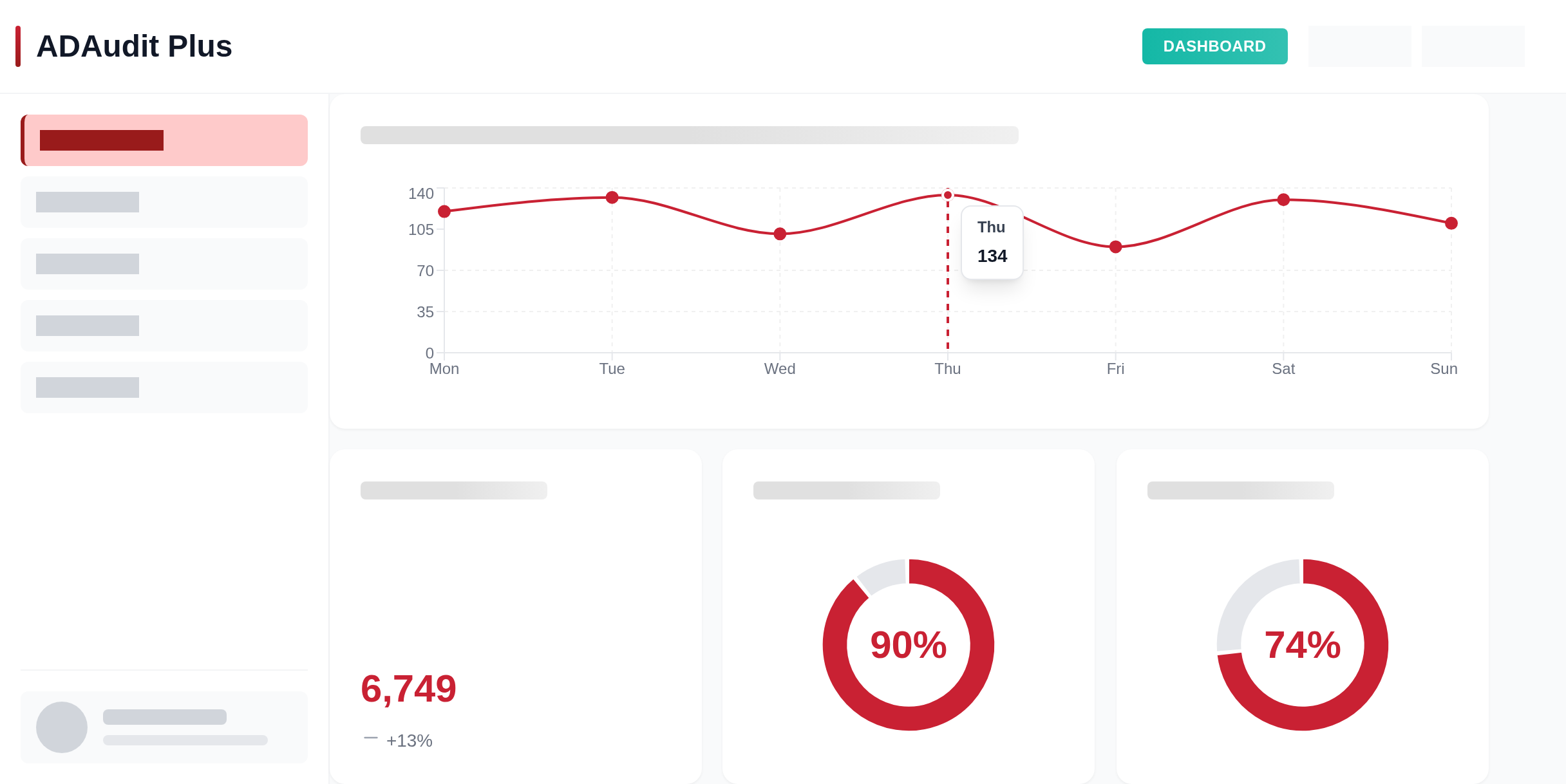Image resolution: width=1566 pixels, height=784 pixels.
Task: Click the +13% trend indicator
Action: [408, 741]
